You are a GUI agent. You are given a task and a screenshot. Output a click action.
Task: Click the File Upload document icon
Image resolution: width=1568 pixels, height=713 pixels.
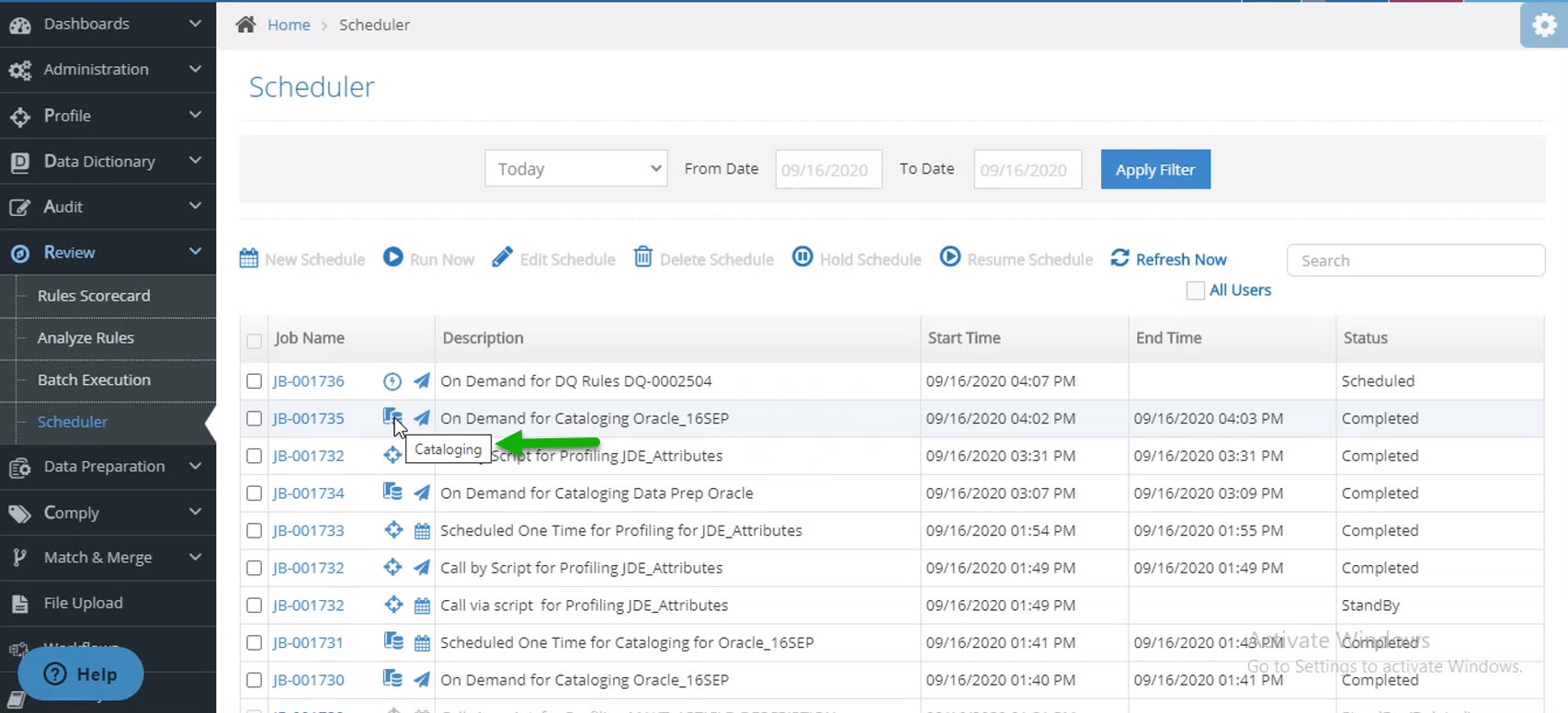20,604
